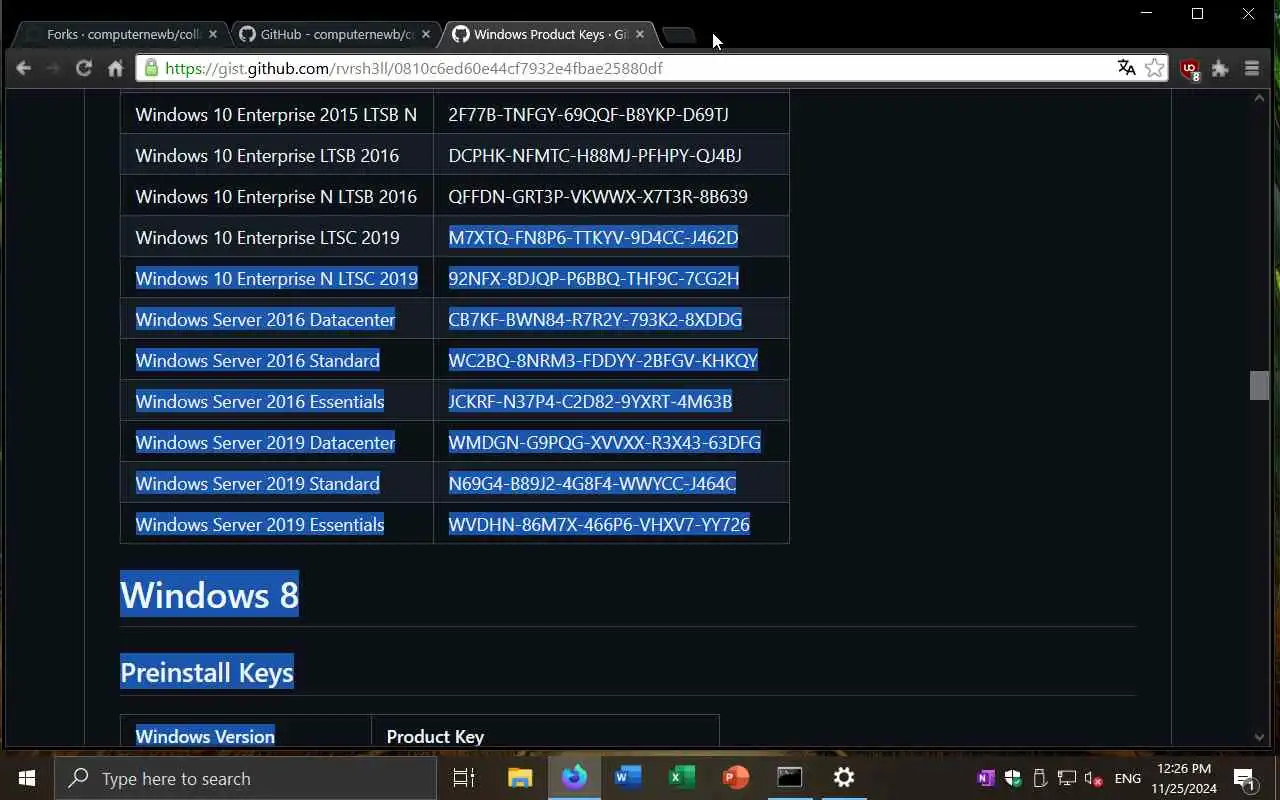Click the Windows Version column header

205,736
